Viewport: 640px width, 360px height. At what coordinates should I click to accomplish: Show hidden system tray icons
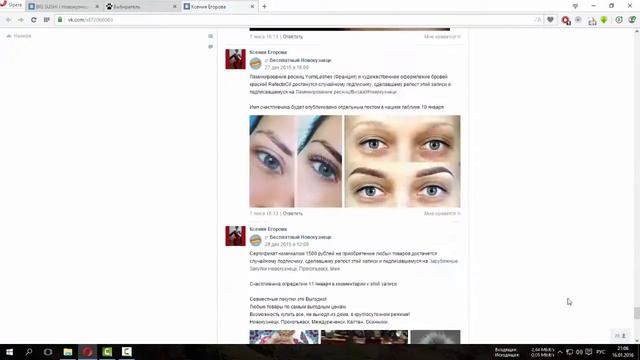click(560, 352)
